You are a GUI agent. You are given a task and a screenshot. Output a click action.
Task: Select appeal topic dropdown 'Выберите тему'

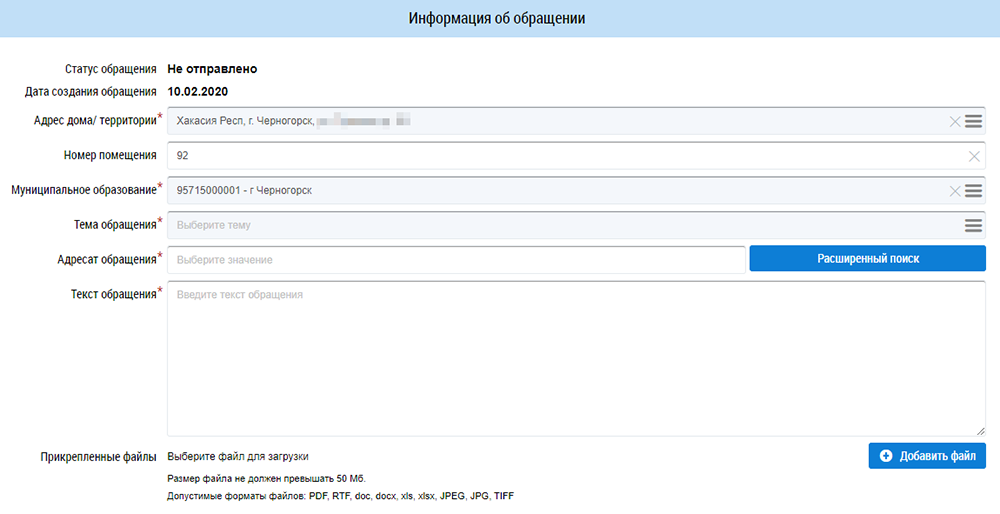click(577, 225)
